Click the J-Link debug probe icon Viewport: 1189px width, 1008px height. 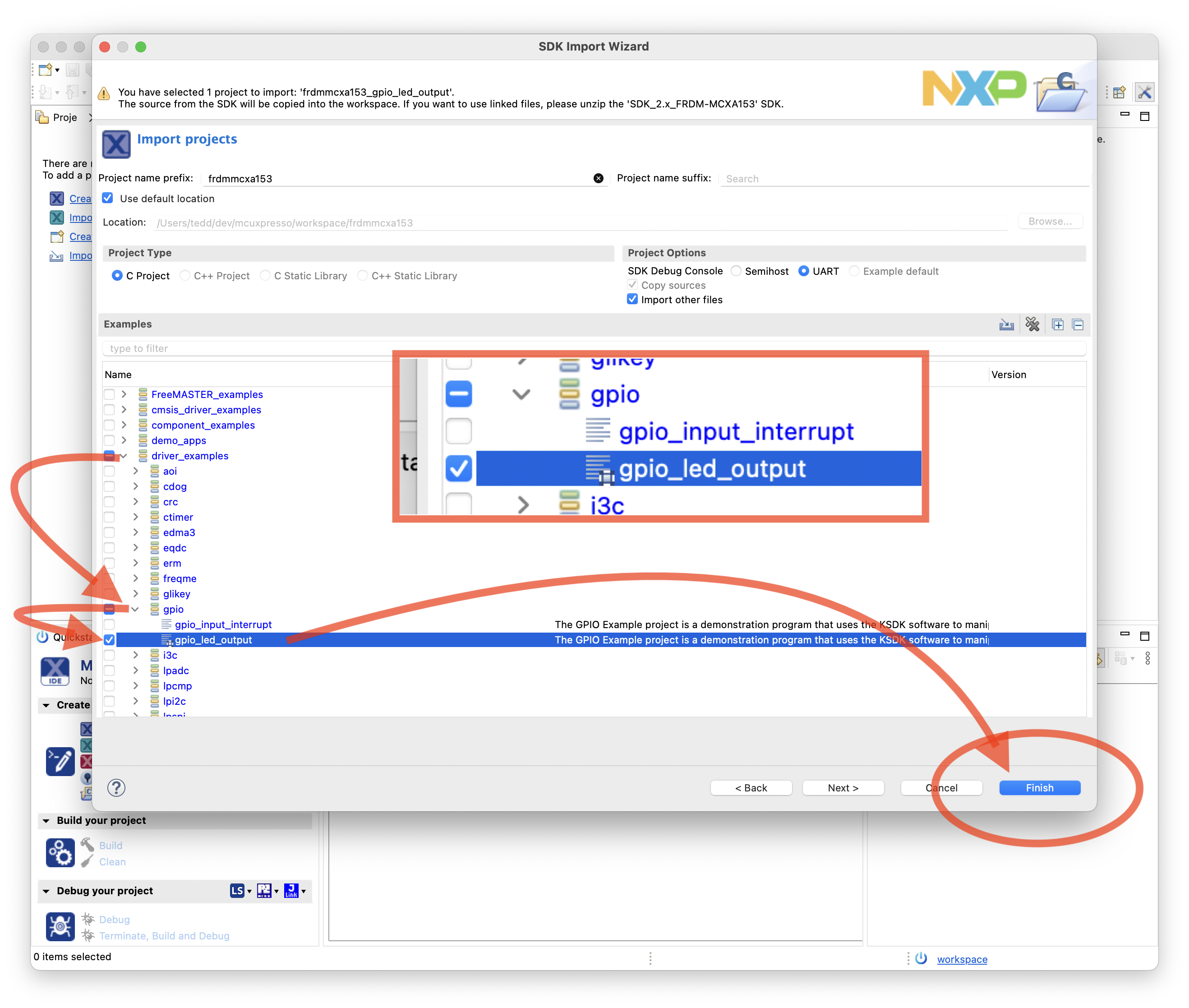tap(292, 890)
